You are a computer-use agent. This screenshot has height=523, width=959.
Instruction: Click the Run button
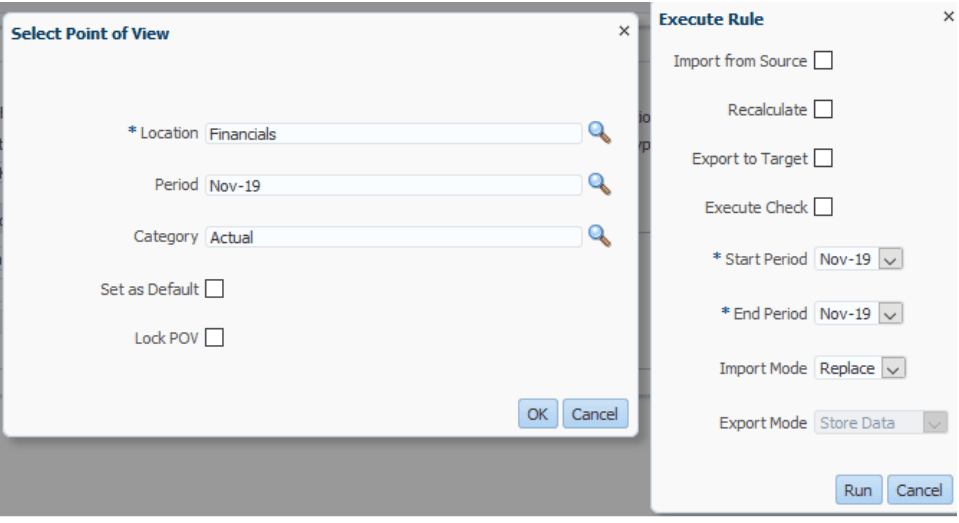[x=858, y=490]
